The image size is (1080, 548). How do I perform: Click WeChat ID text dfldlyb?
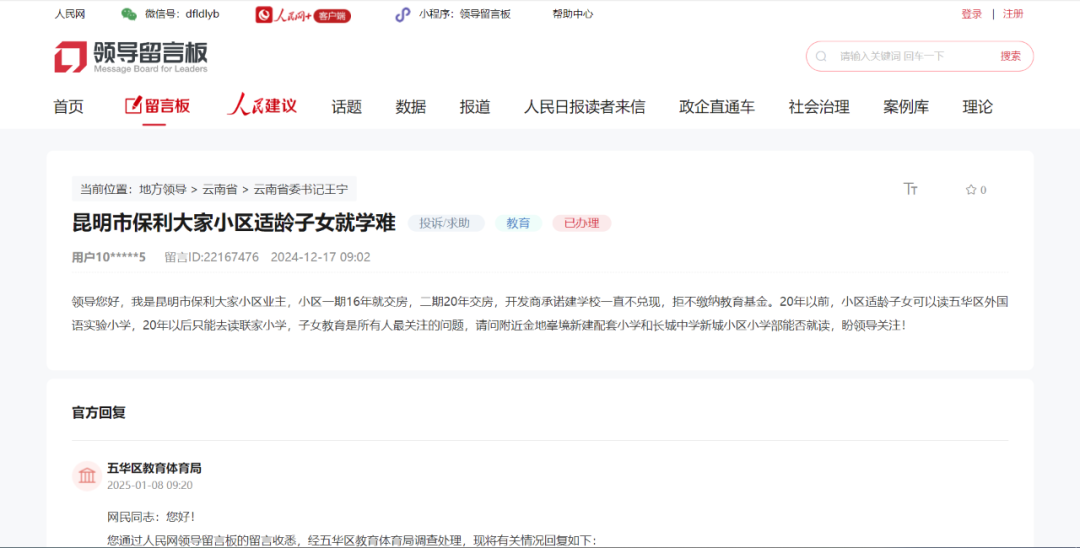tap(202, 14)
